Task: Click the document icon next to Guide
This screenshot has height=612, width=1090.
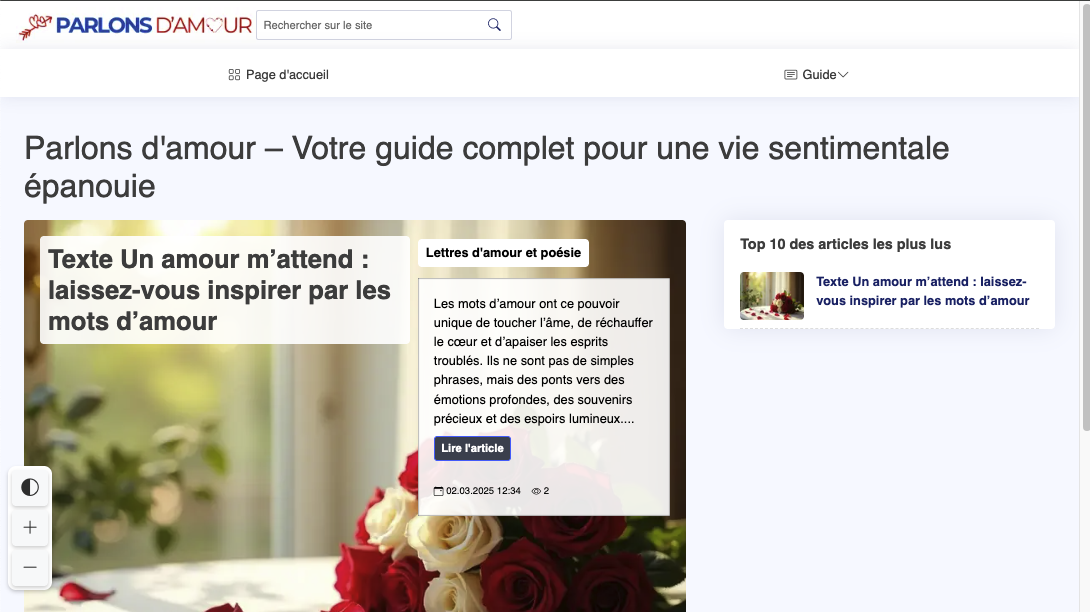Action: [790, 73]
